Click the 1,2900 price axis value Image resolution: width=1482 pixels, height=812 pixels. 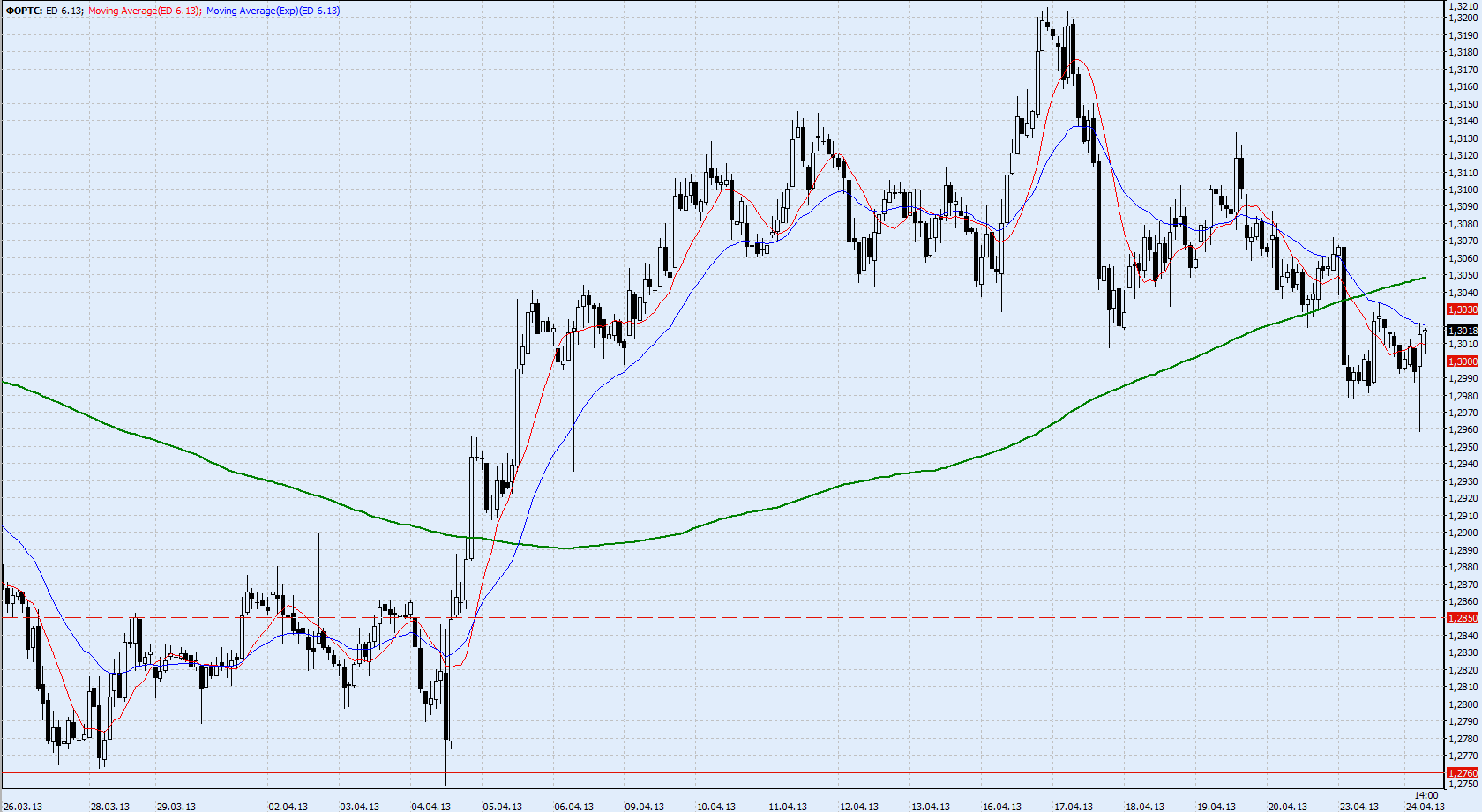pos(1463,533)
